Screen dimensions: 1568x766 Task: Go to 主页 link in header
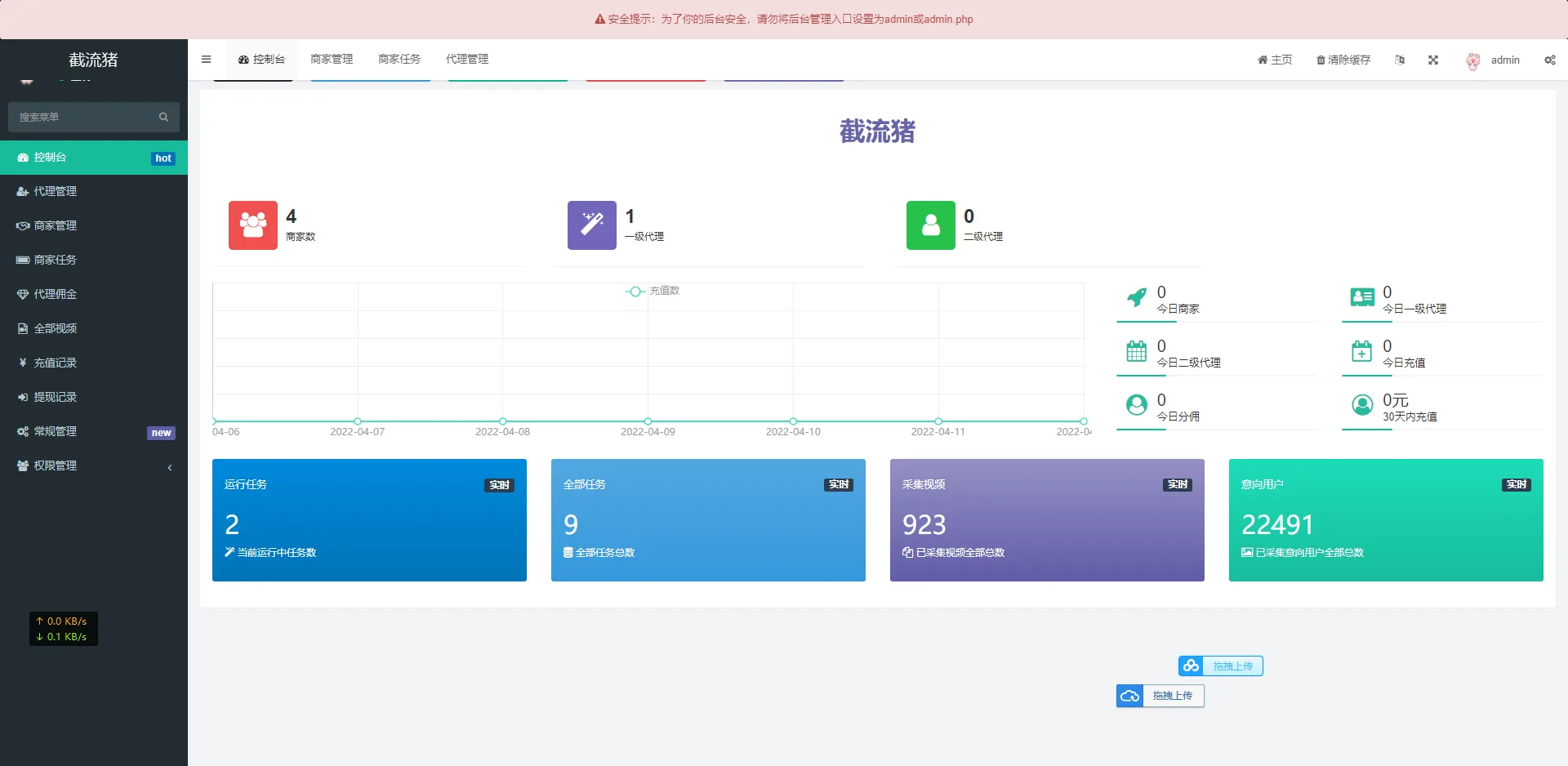coord(1275,60)
